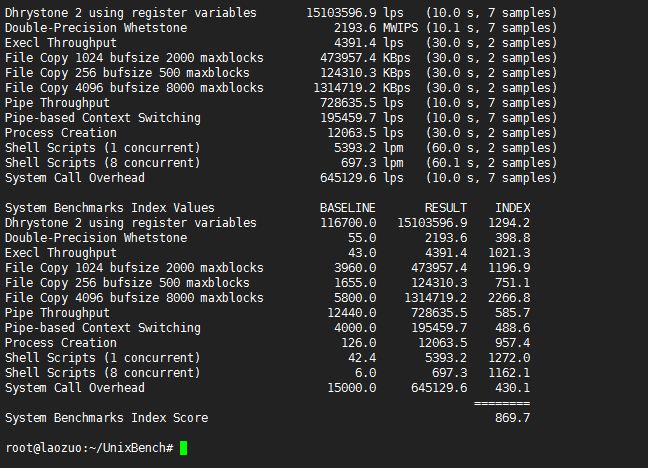Viewport: 648px width, 468px height.
Task: Click the green terminal cursor block
Action: 183,448
